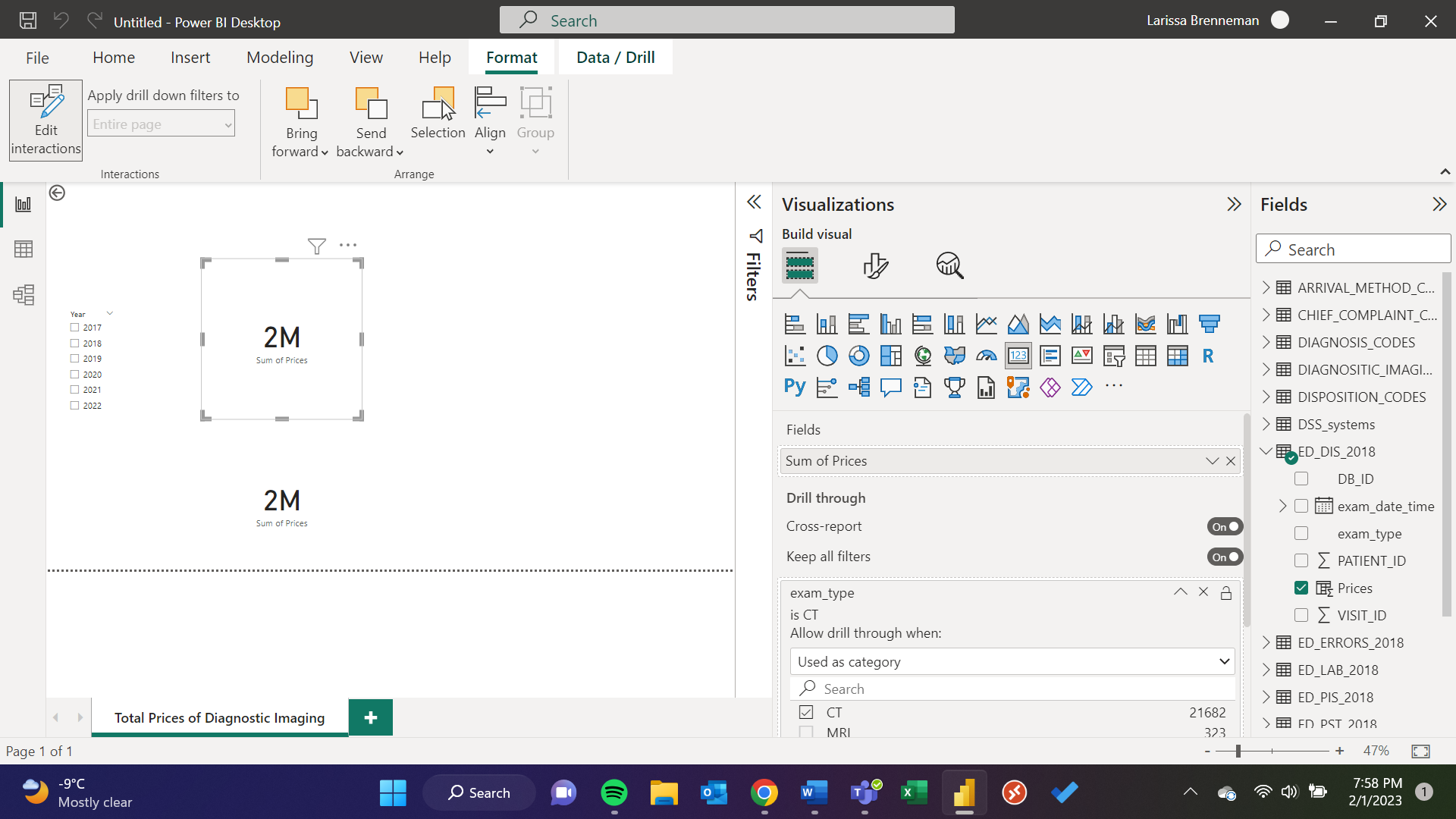
Task: Click the zoom slider handle
Action: (1238, 751)
